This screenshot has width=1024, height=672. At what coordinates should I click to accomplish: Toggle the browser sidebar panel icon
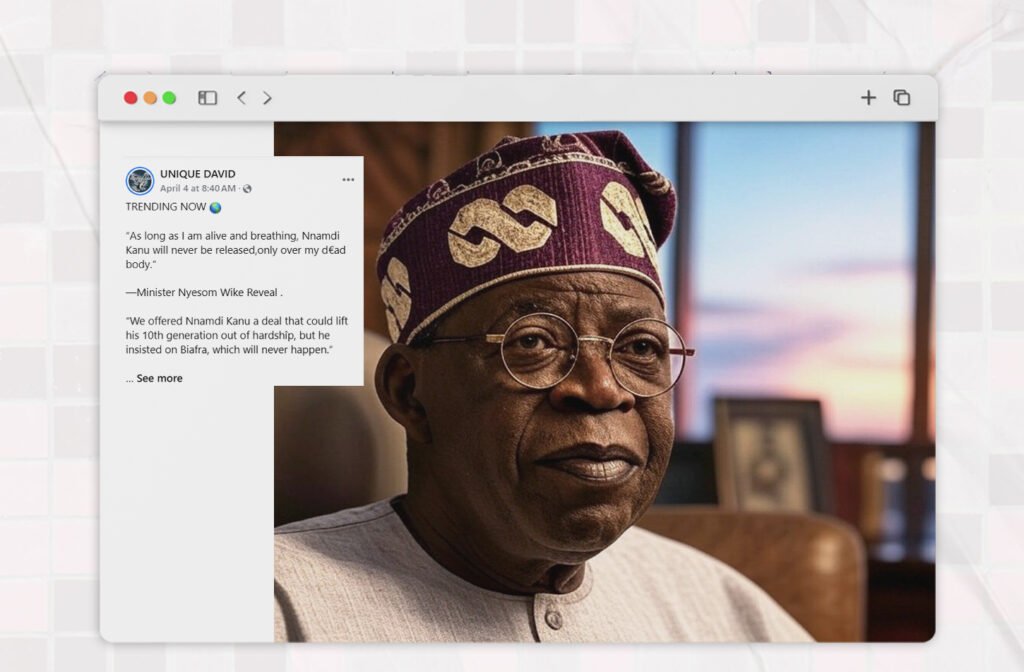[207, 98]
